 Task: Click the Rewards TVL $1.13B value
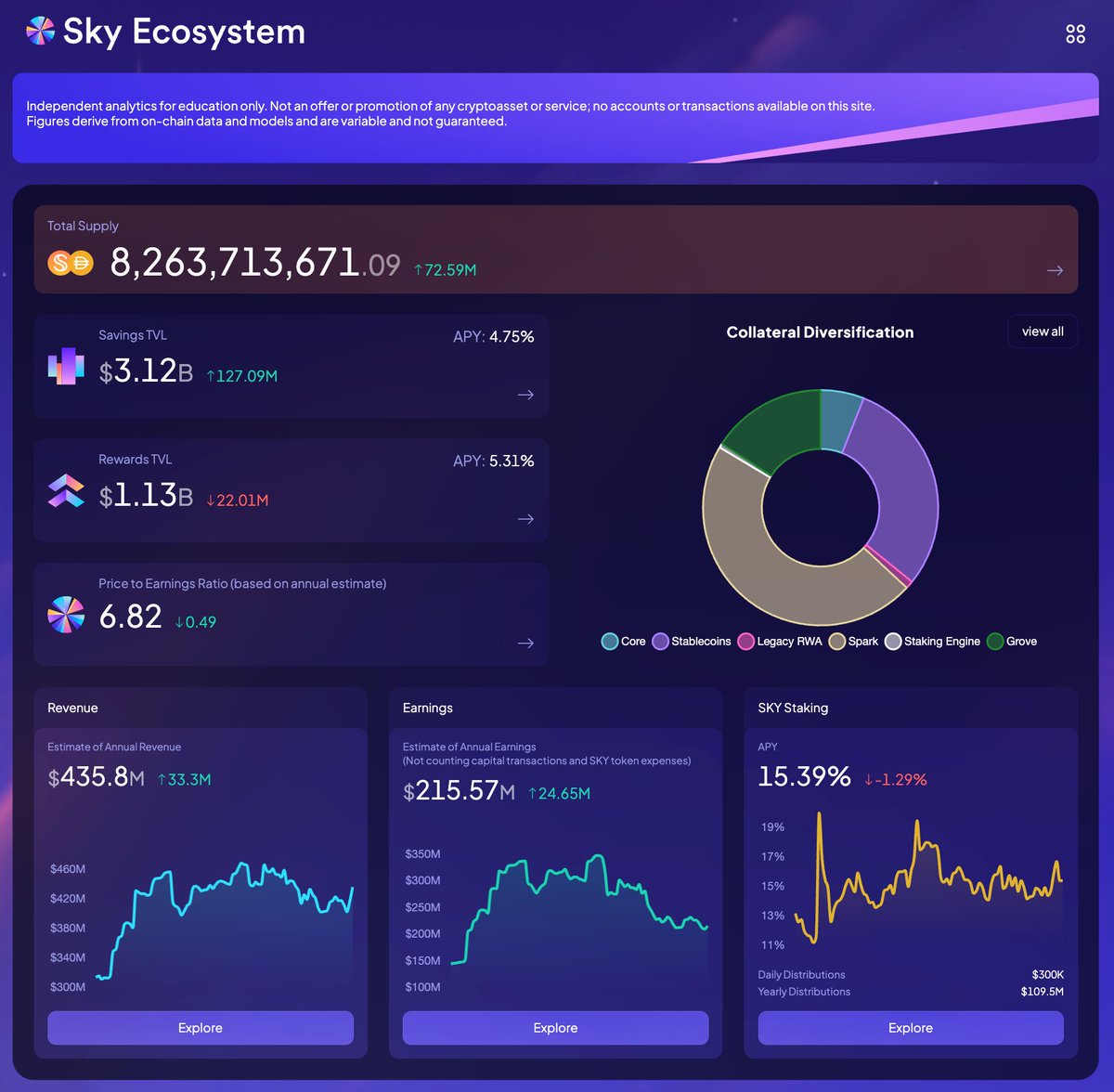pos(146,496)
